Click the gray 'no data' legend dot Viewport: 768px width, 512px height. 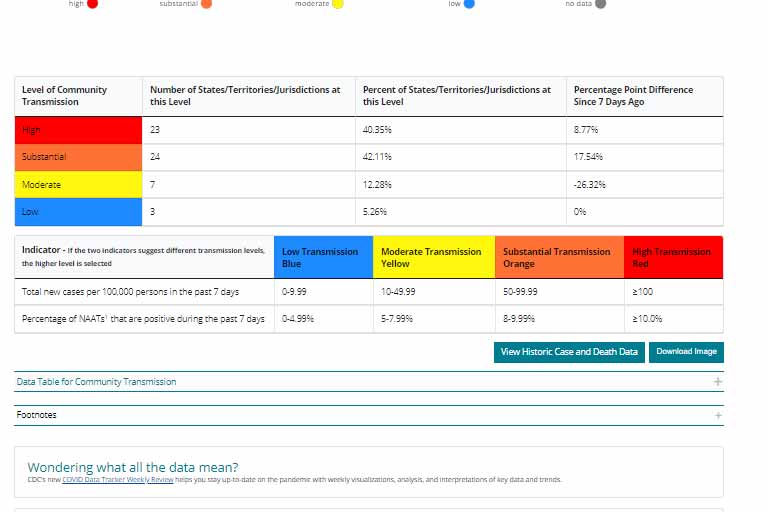(600, 4)
